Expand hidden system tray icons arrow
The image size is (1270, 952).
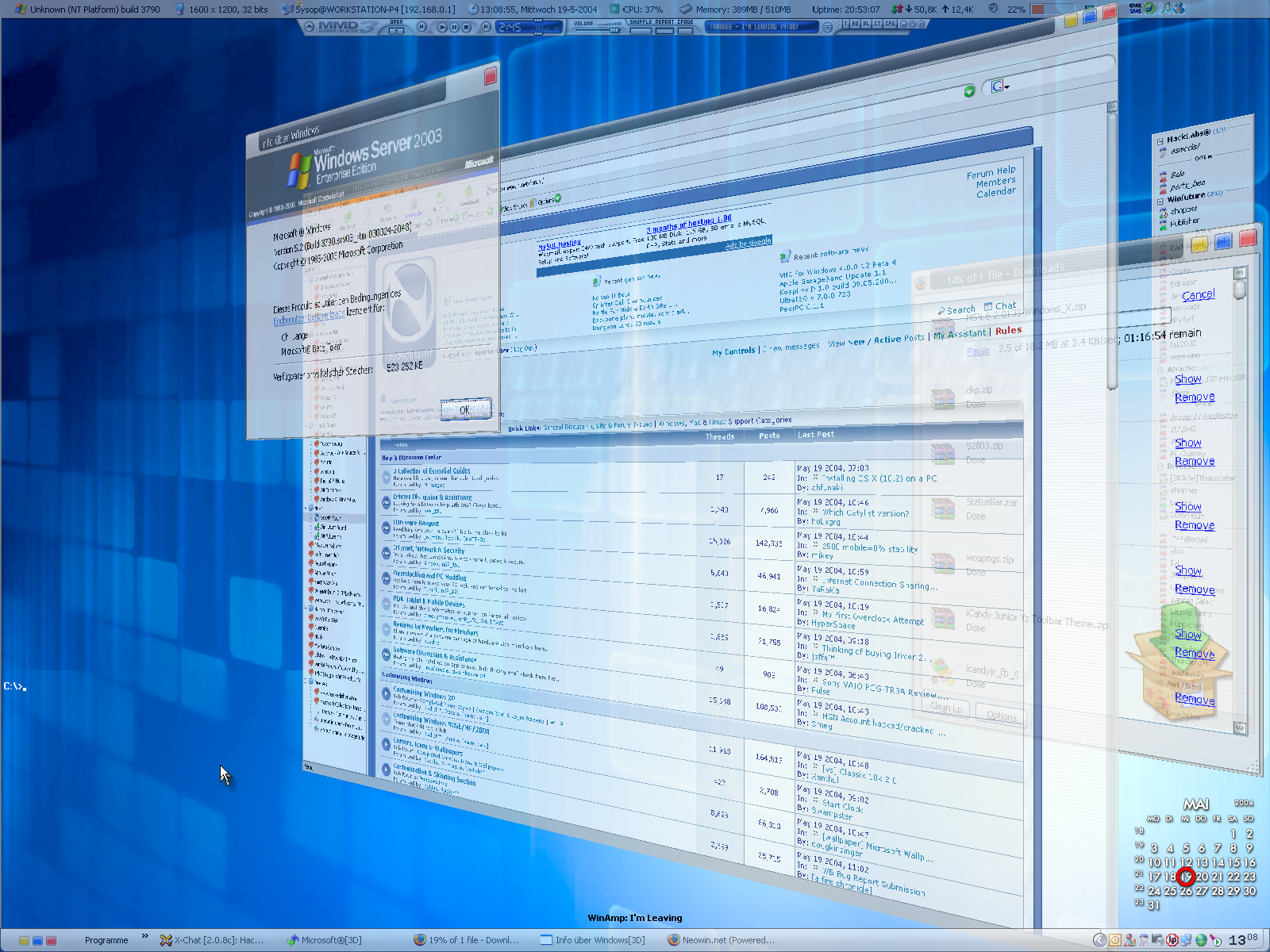(x=1099, y=940)
